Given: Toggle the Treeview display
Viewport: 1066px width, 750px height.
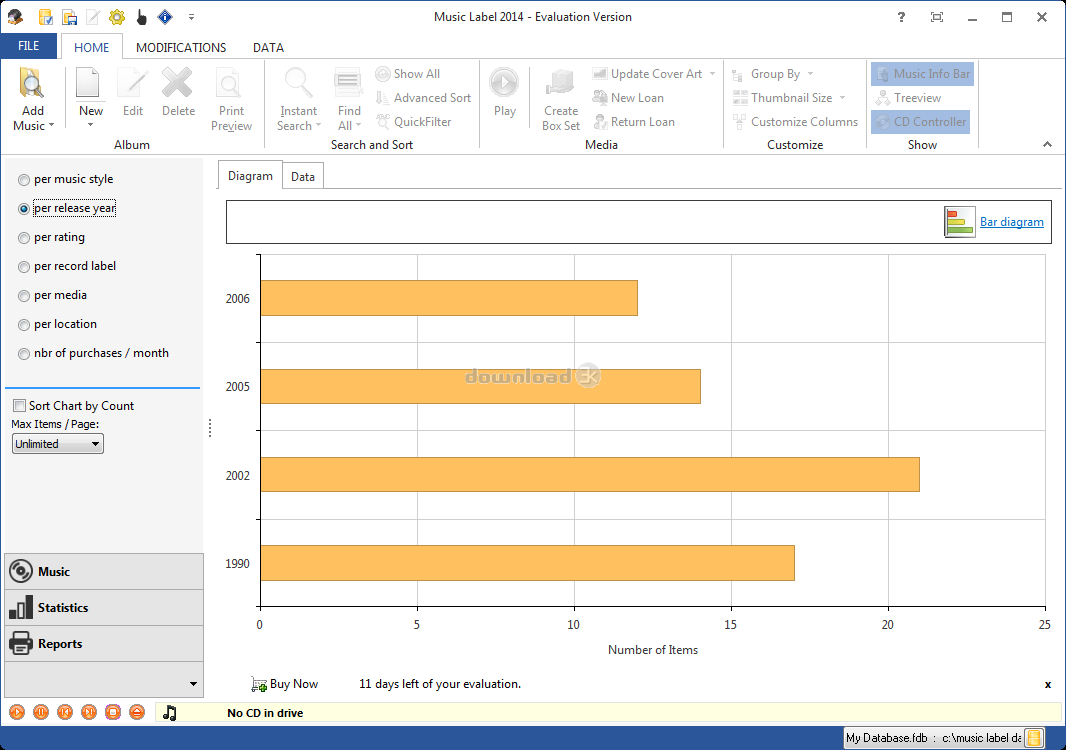Looking at the screenshot, I should click(x=909, y=98).
